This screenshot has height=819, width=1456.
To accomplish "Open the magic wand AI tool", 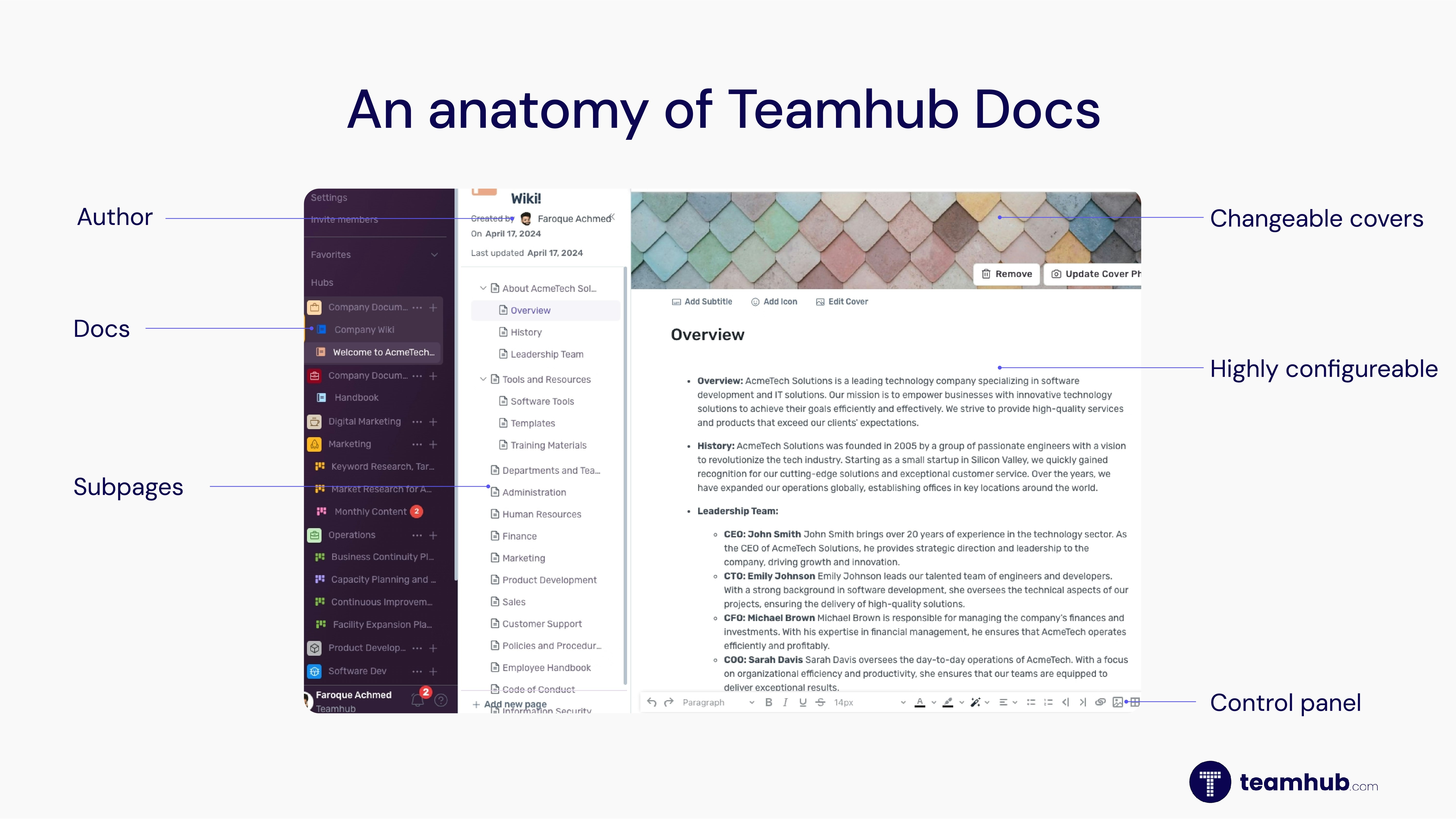I will click(x=975, y=702).
